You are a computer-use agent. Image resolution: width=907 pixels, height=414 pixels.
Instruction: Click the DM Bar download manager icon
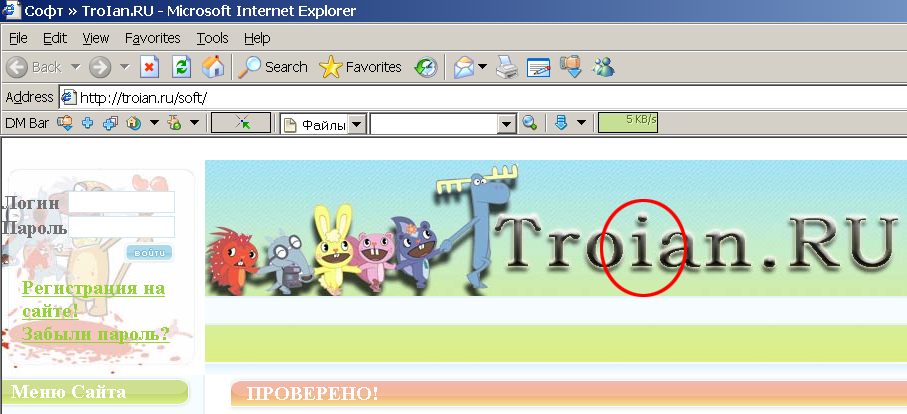pos(64,123)
